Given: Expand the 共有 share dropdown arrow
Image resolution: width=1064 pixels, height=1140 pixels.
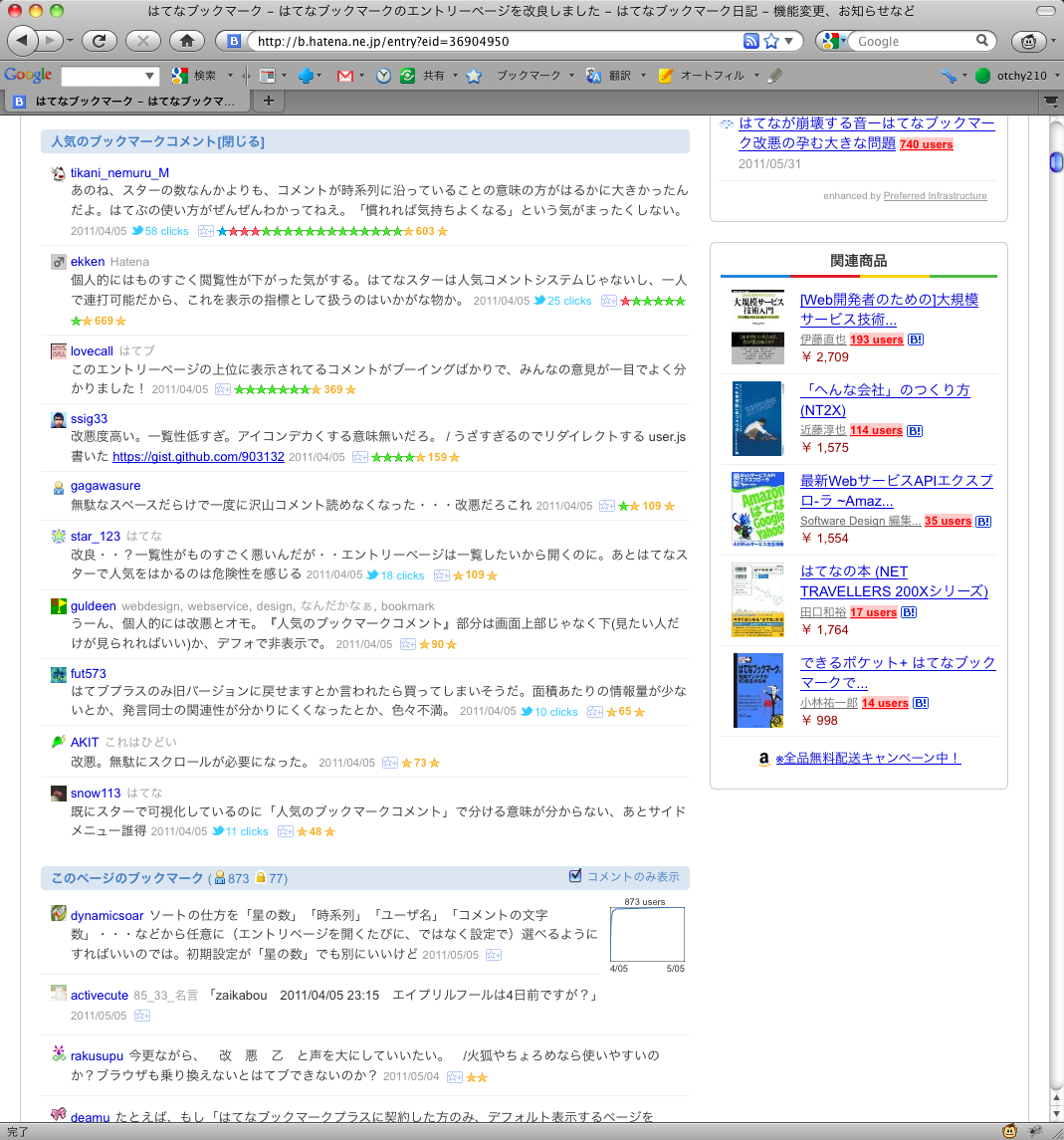Looking at the screenshot, I should point(455,75).
